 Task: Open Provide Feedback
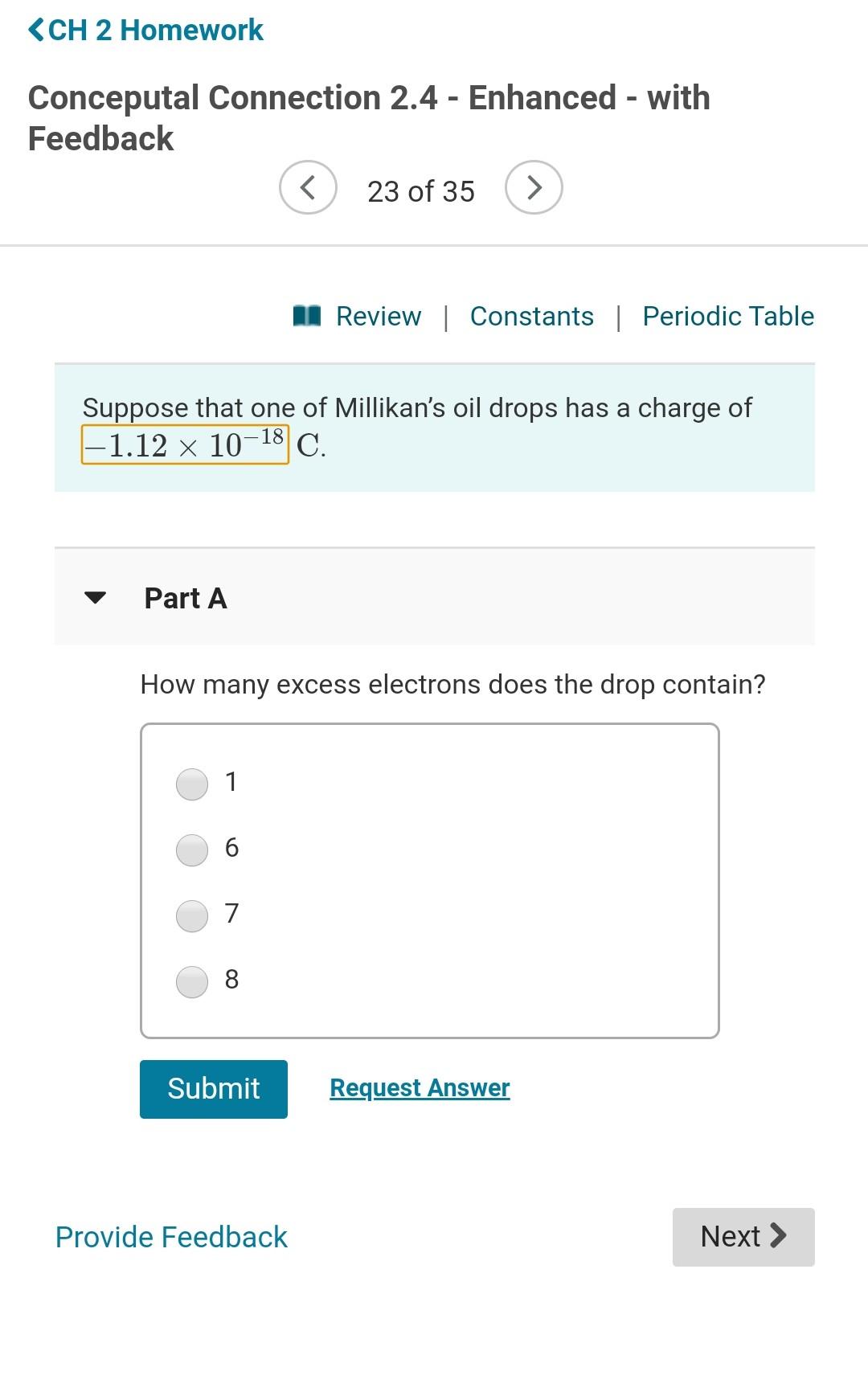[170, 1237]
